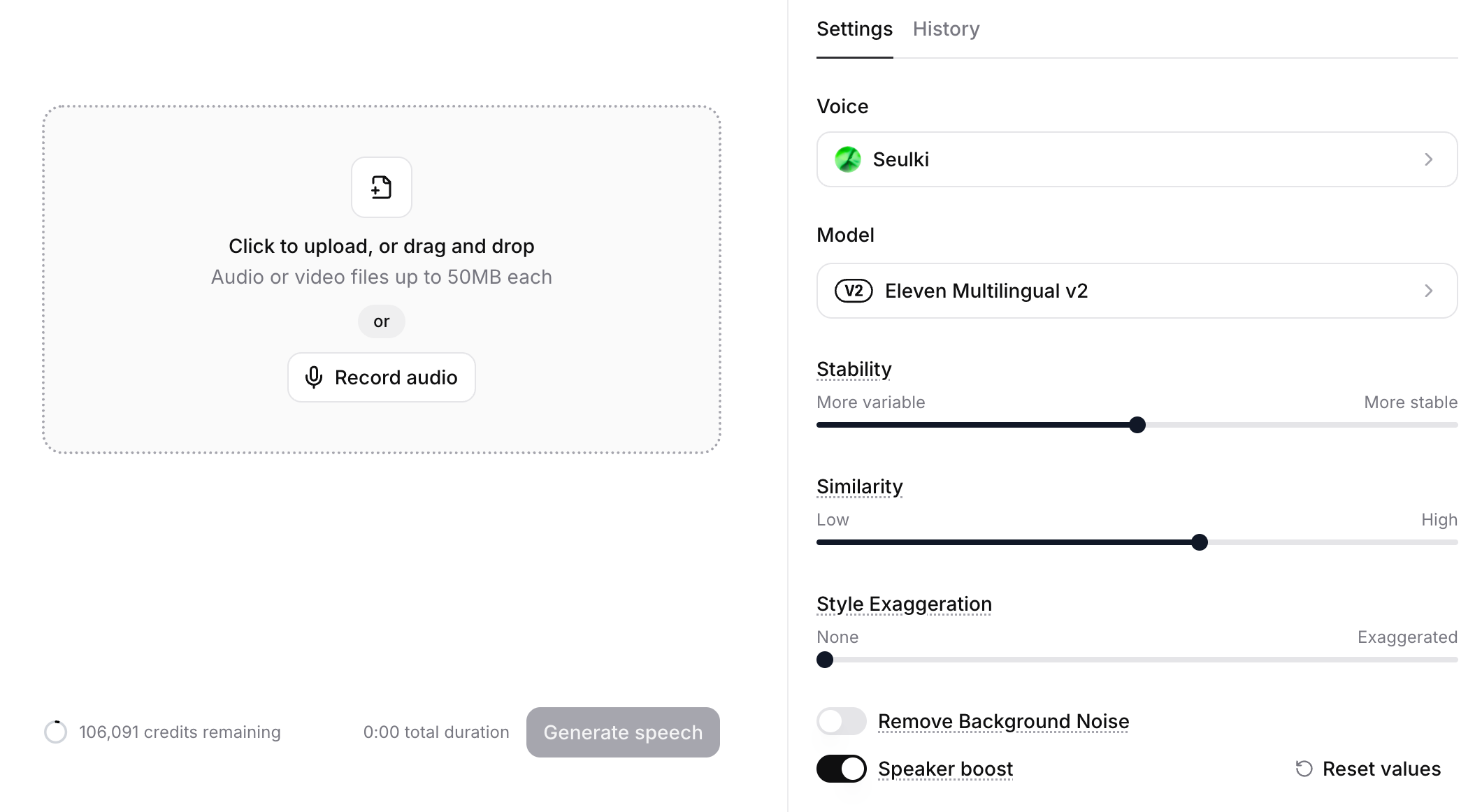Screen dimensions: 1475x812
Task: Click the Style Exaggeration label for info
Action: tap(904, 604)
